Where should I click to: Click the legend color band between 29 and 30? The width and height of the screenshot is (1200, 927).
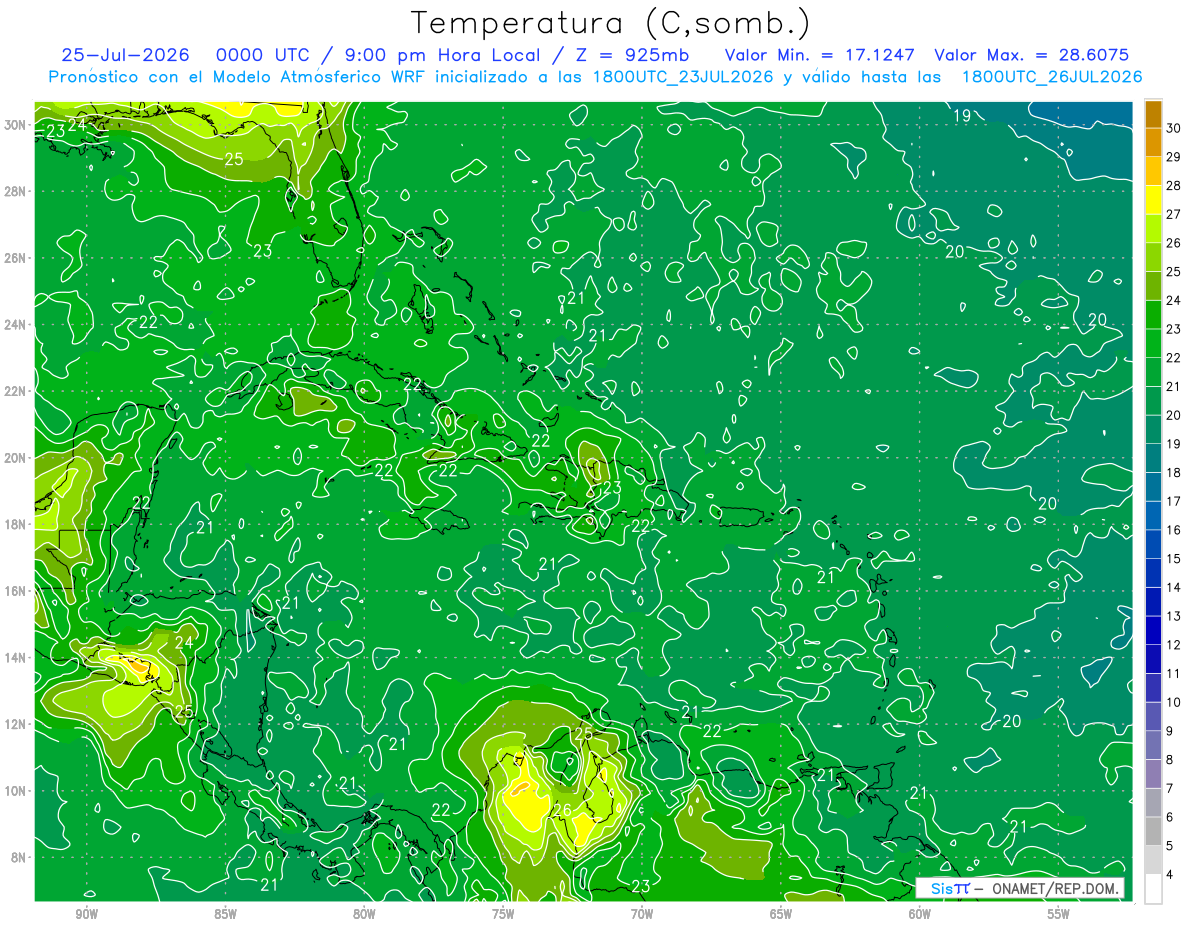(1153, 142)
